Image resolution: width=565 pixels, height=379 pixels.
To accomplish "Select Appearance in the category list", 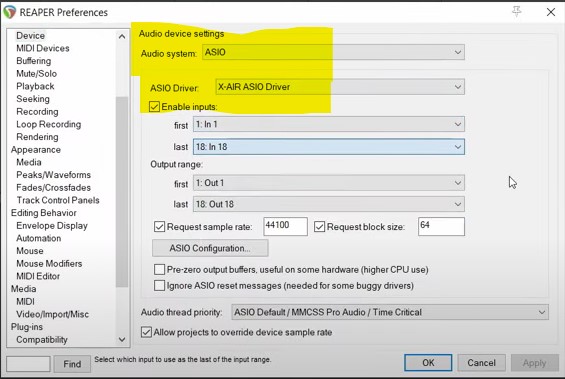I will coord(36,150).
